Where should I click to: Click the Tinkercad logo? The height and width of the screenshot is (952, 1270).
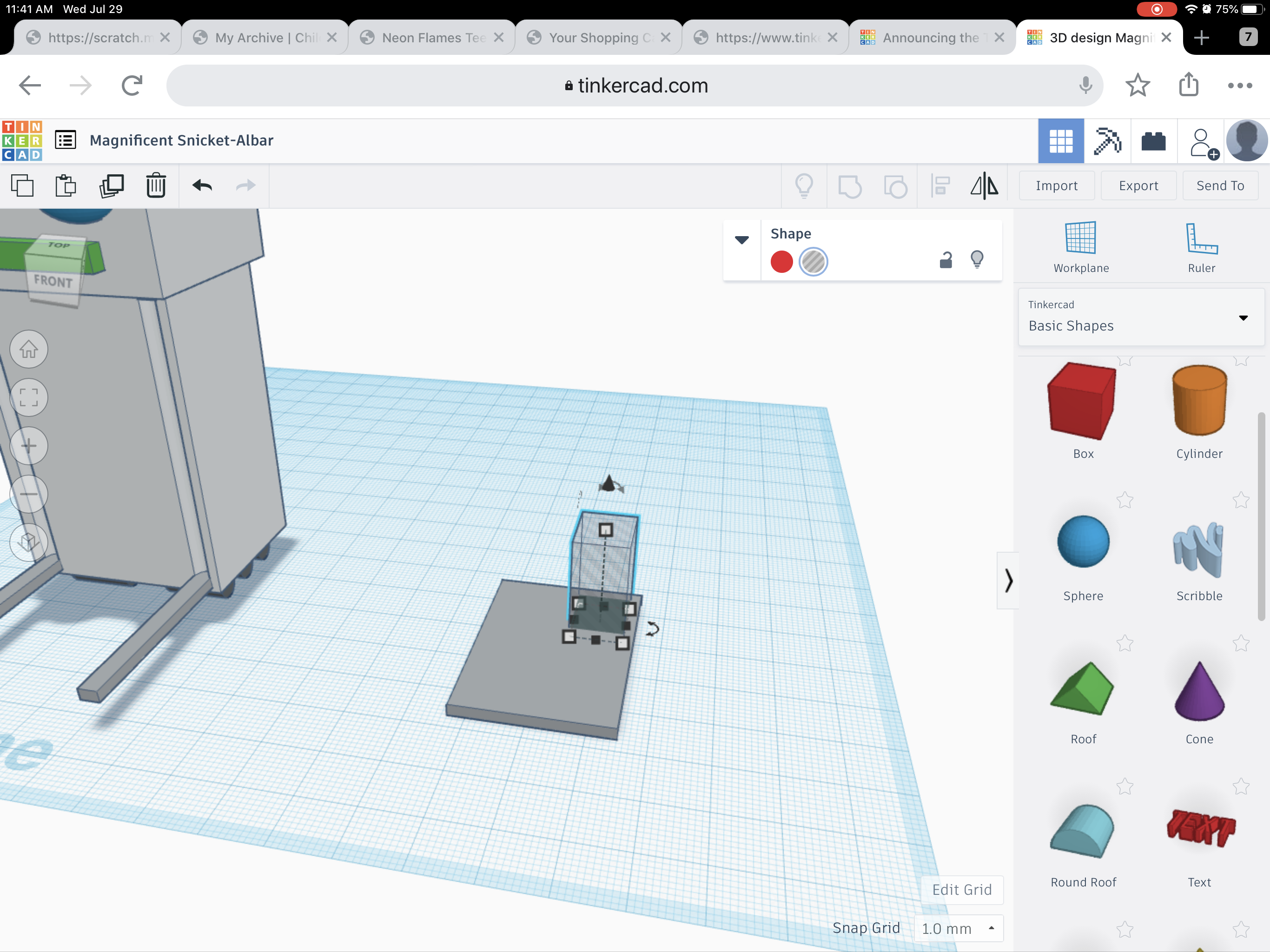pos(22,141)
